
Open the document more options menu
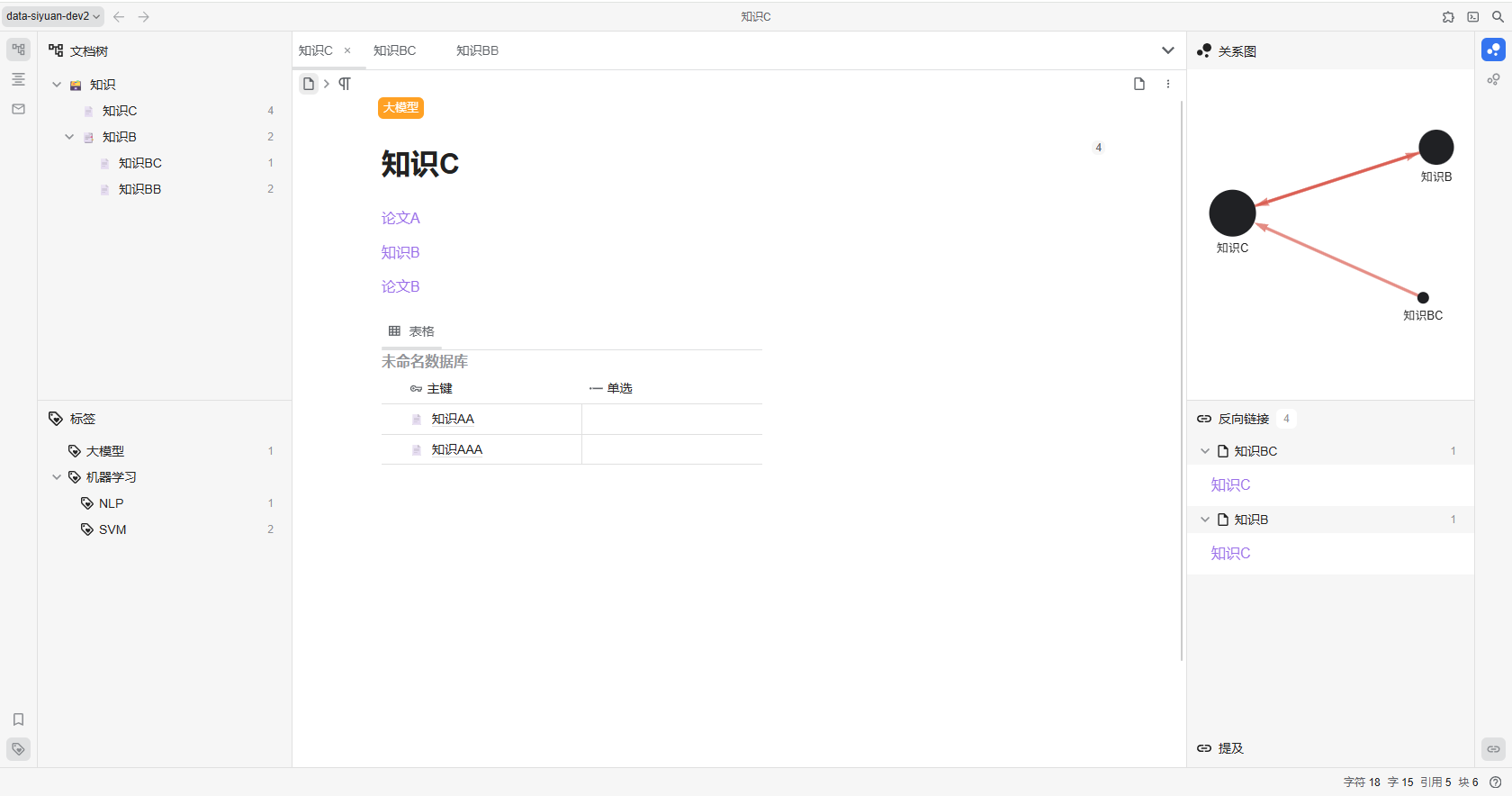tap(1168, 84)
